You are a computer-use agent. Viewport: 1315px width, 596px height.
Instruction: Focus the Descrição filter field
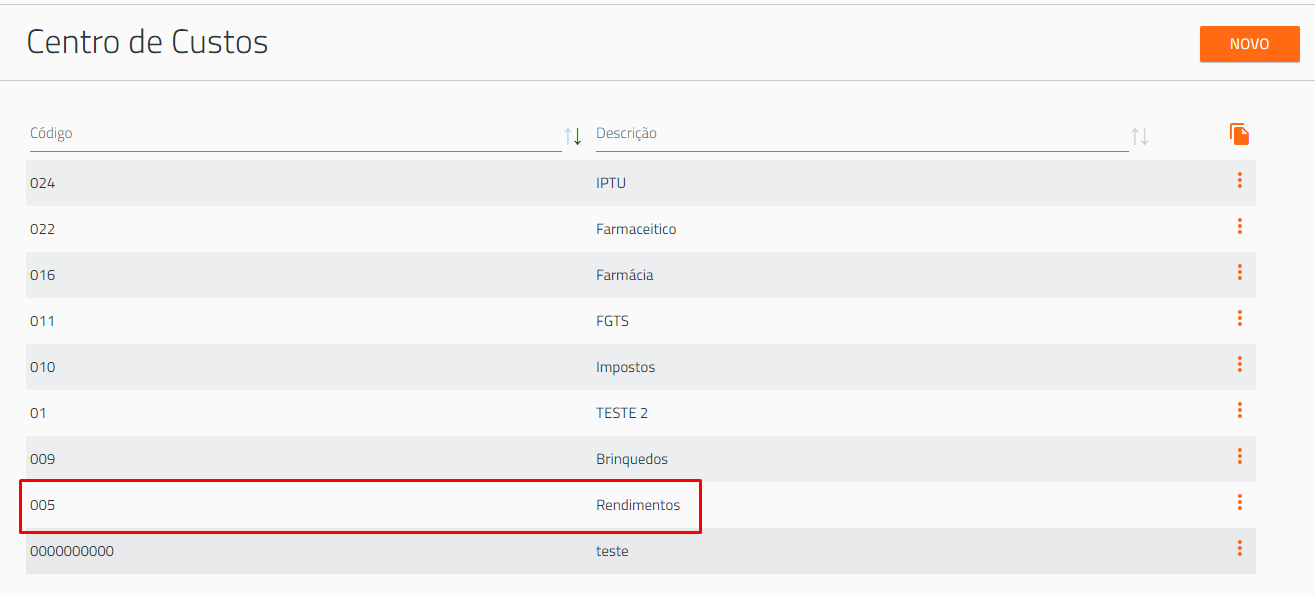[862, 134]
